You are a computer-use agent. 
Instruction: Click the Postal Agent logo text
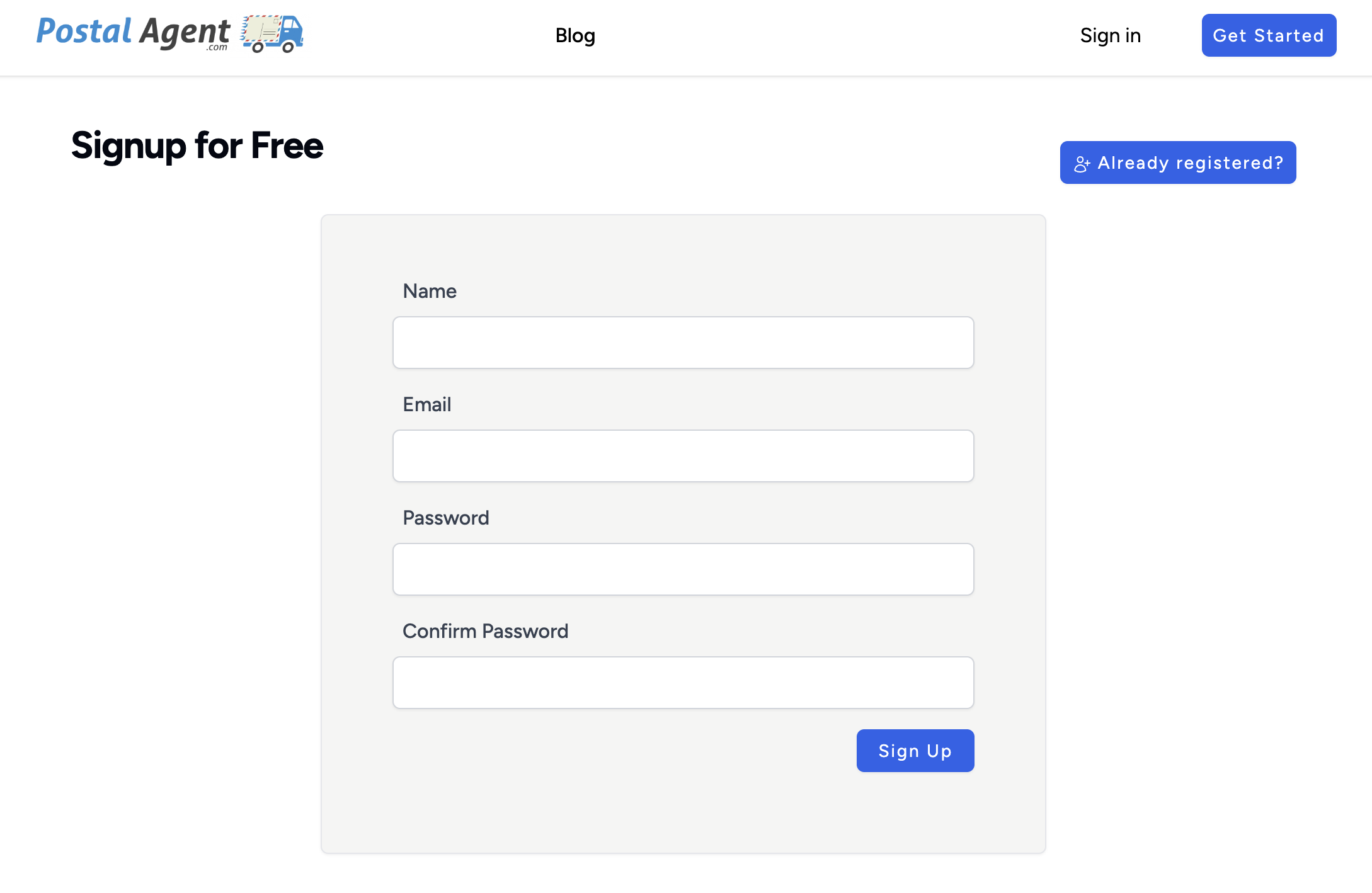[134, 32]
